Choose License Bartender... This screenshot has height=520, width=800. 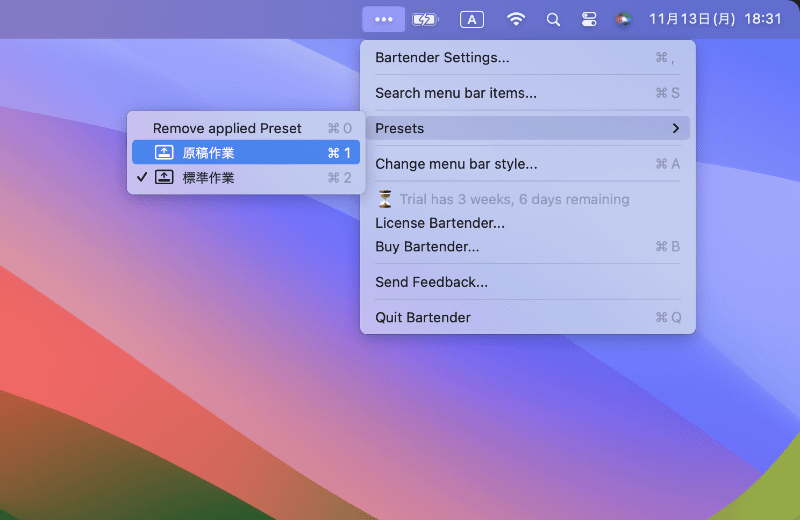click(x=528, y=223)
